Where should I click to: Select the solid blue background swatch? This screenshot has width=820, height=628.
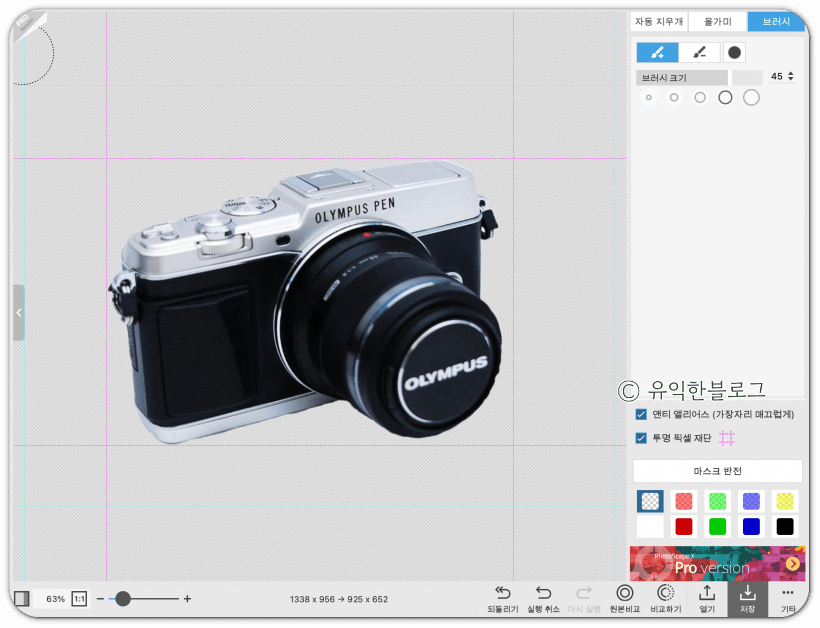751,527
